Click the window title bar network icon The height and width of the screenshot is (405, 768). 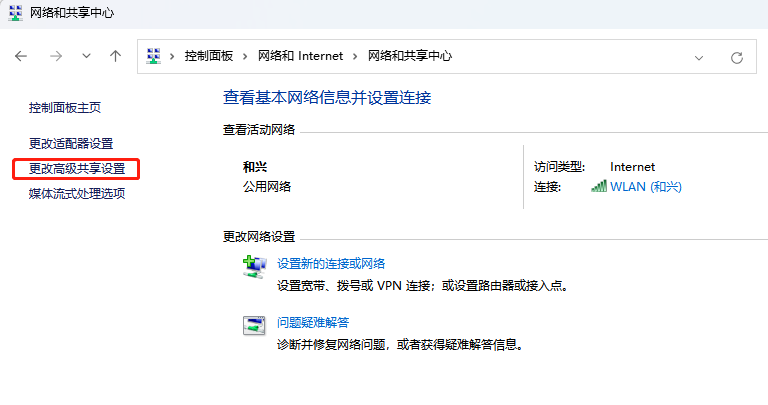pos(15,14)
